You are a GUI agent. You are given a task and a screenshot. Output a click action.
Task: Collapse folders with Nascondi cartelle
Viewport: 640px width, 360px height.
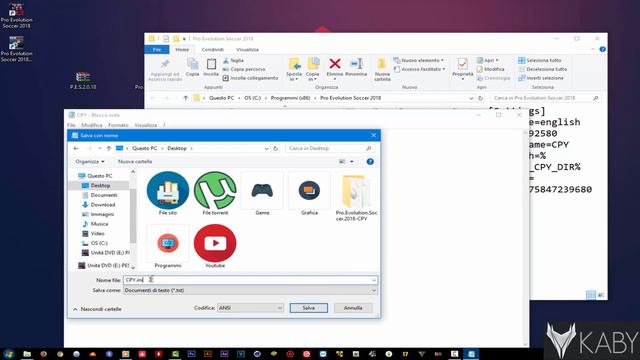click(x=97, y=309)
